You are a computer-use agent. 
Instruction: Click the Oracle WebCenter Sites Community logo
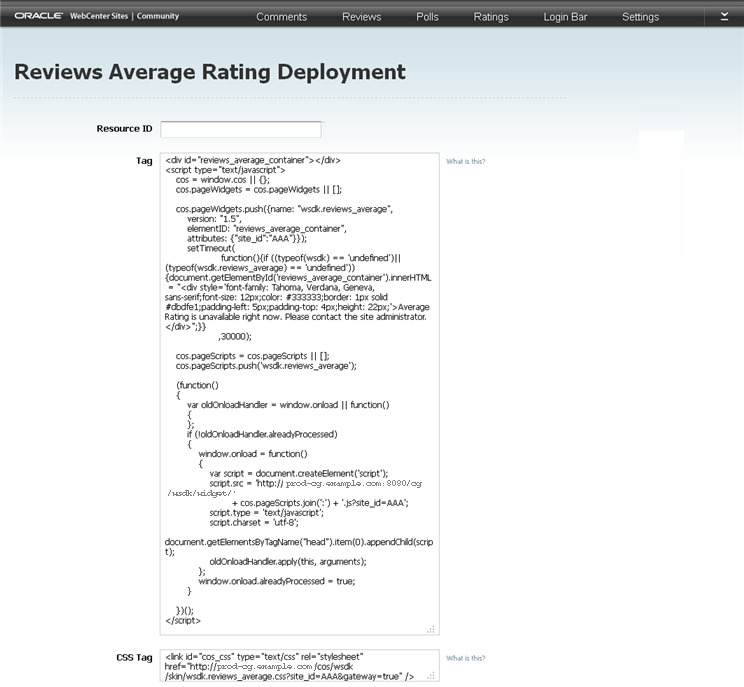(97, 16)
